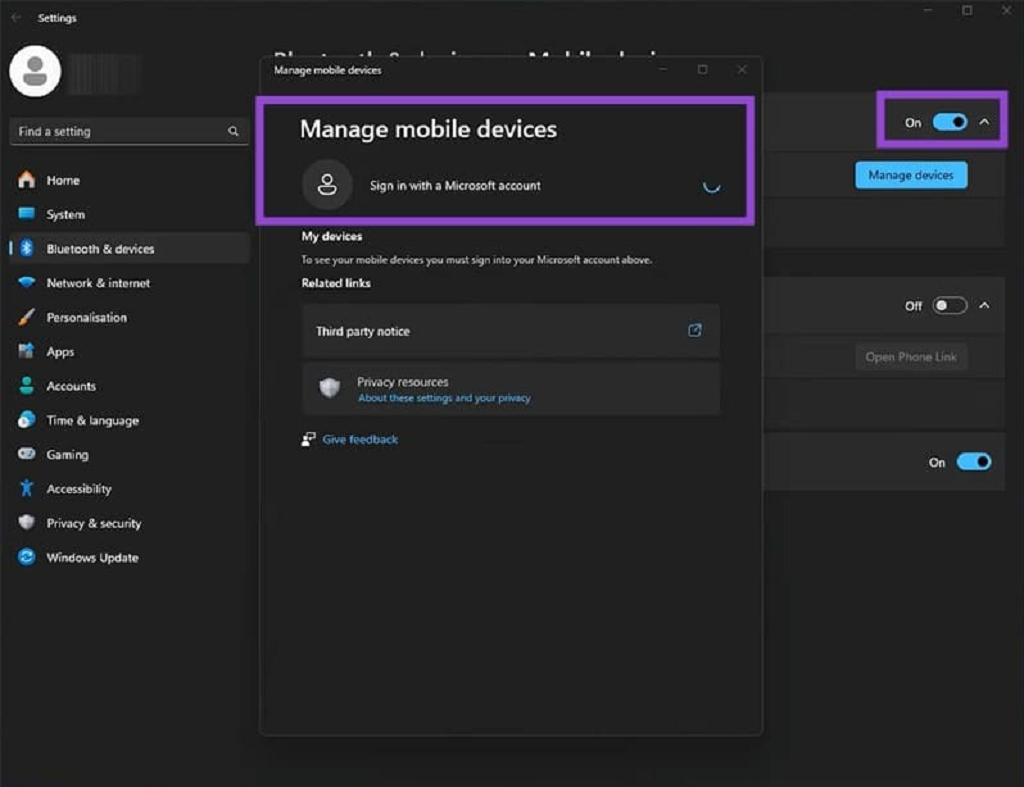
Task: Go to the Accounts settings section
Action: [71, 386]
